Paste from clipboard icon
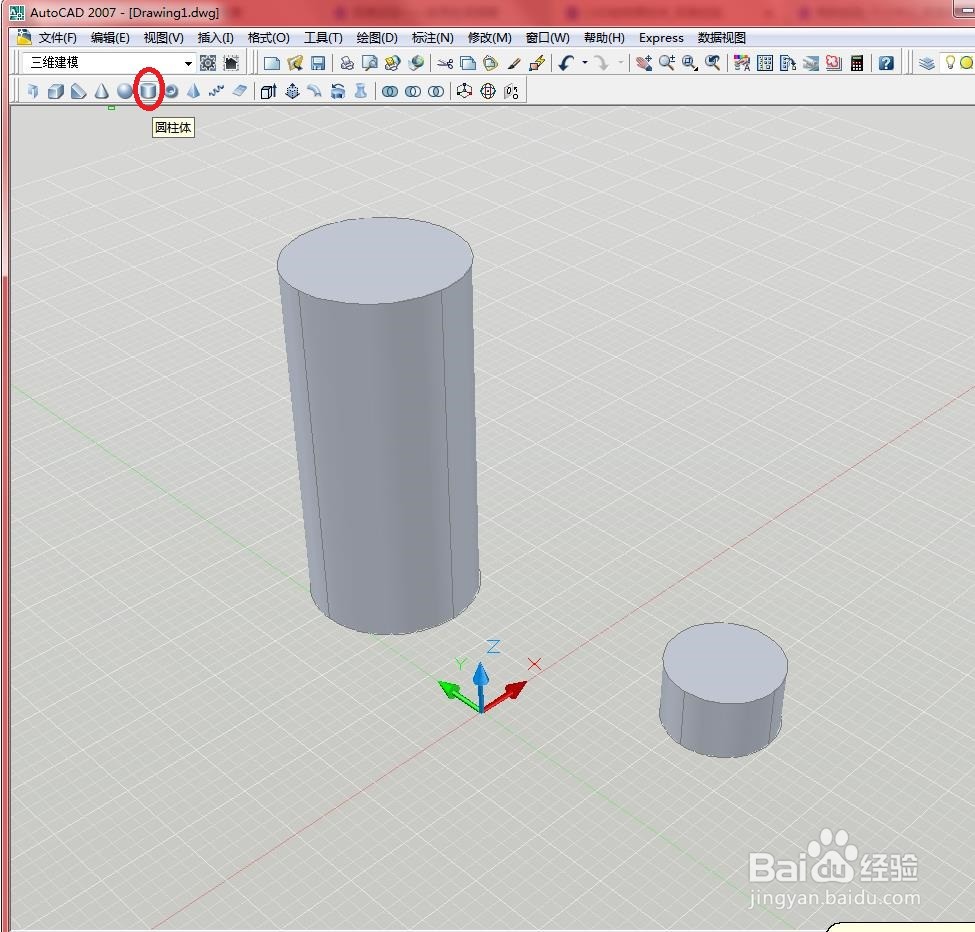The image size is (975, 932). 491,63
